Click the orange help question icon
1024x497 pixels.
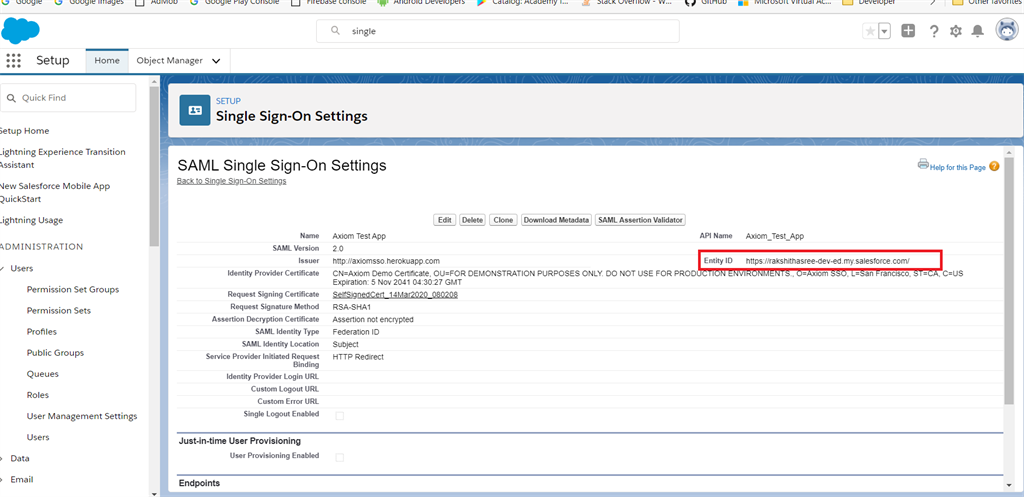(994, 167)
